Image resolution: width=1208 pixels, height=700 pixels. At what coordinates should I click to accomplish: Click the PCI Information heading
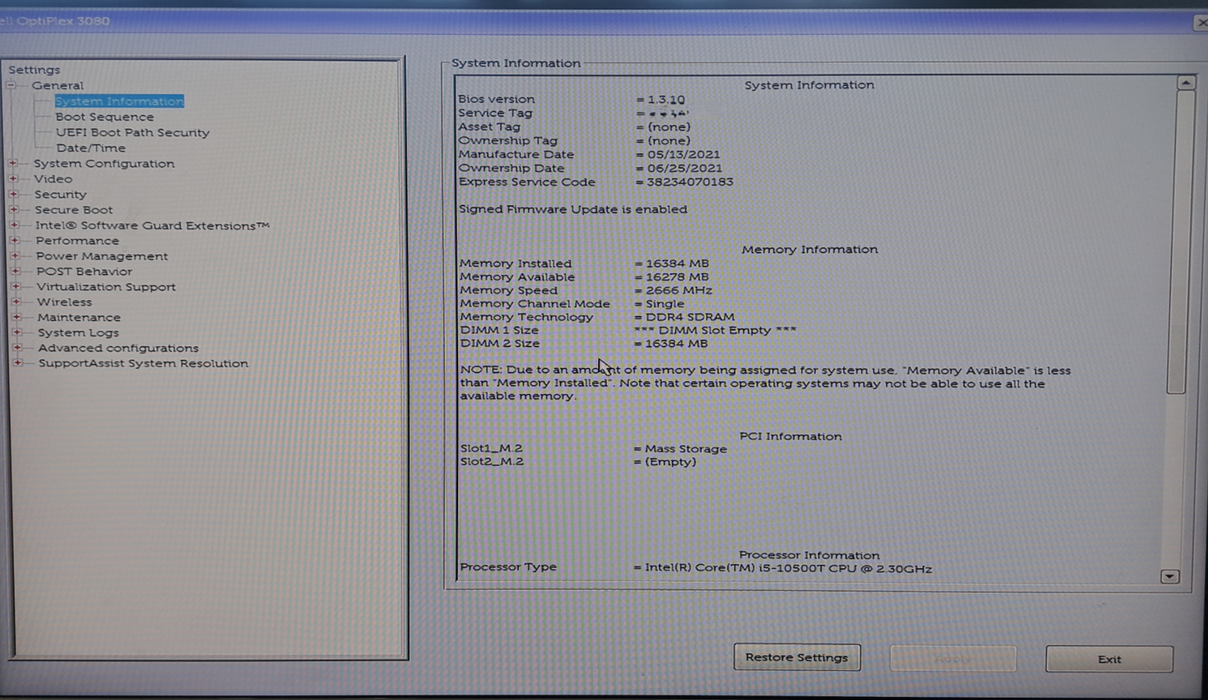(x=791, y=437)
